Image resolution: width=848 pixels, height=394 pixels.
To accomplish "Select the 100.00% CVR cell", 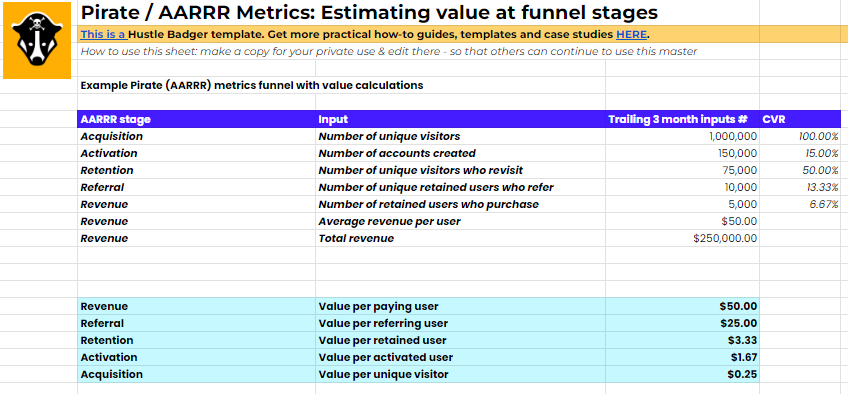I will pyautogui.click(x=800, y=136).
